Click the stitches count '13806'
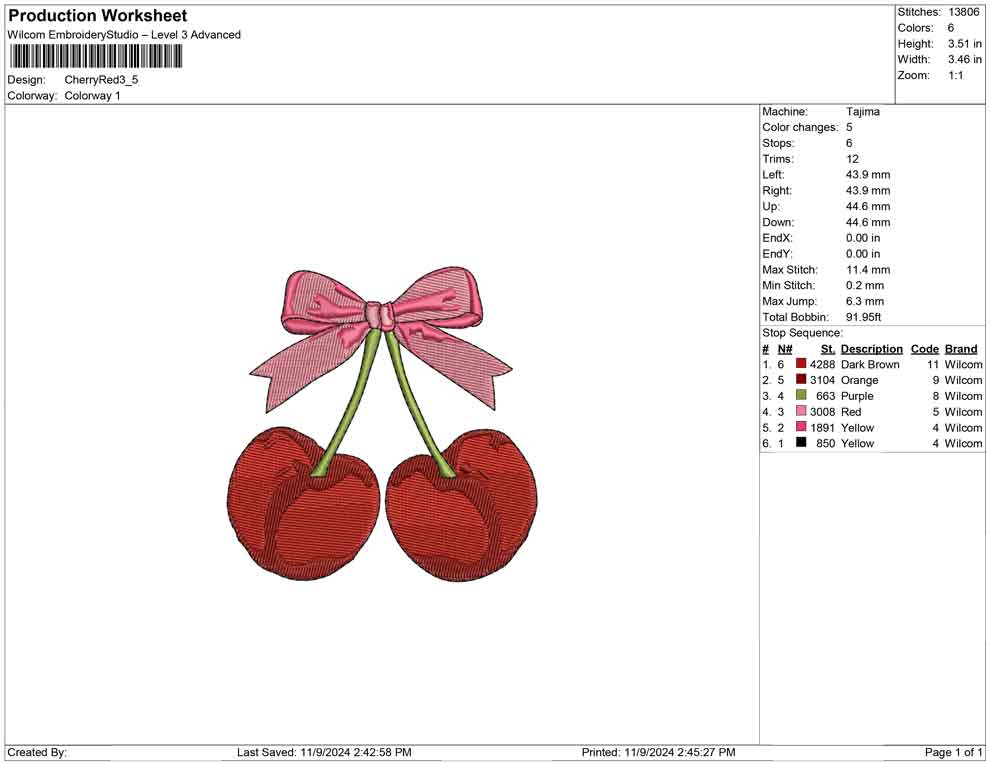990x762 pixels. click(964, 12)
